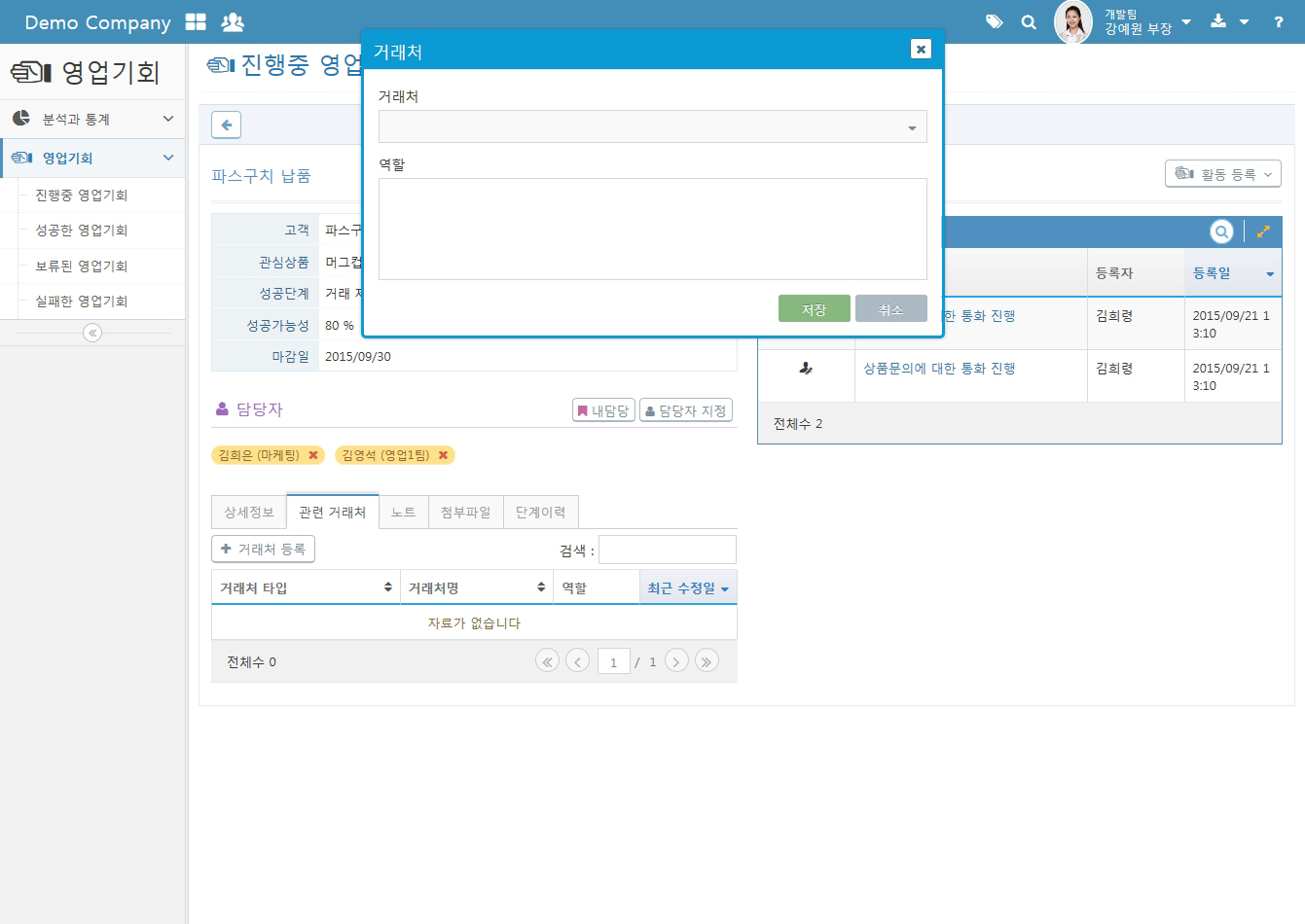Click the 역할 text area
Screen dimensions: 1305x924
[x=652, y=229]
